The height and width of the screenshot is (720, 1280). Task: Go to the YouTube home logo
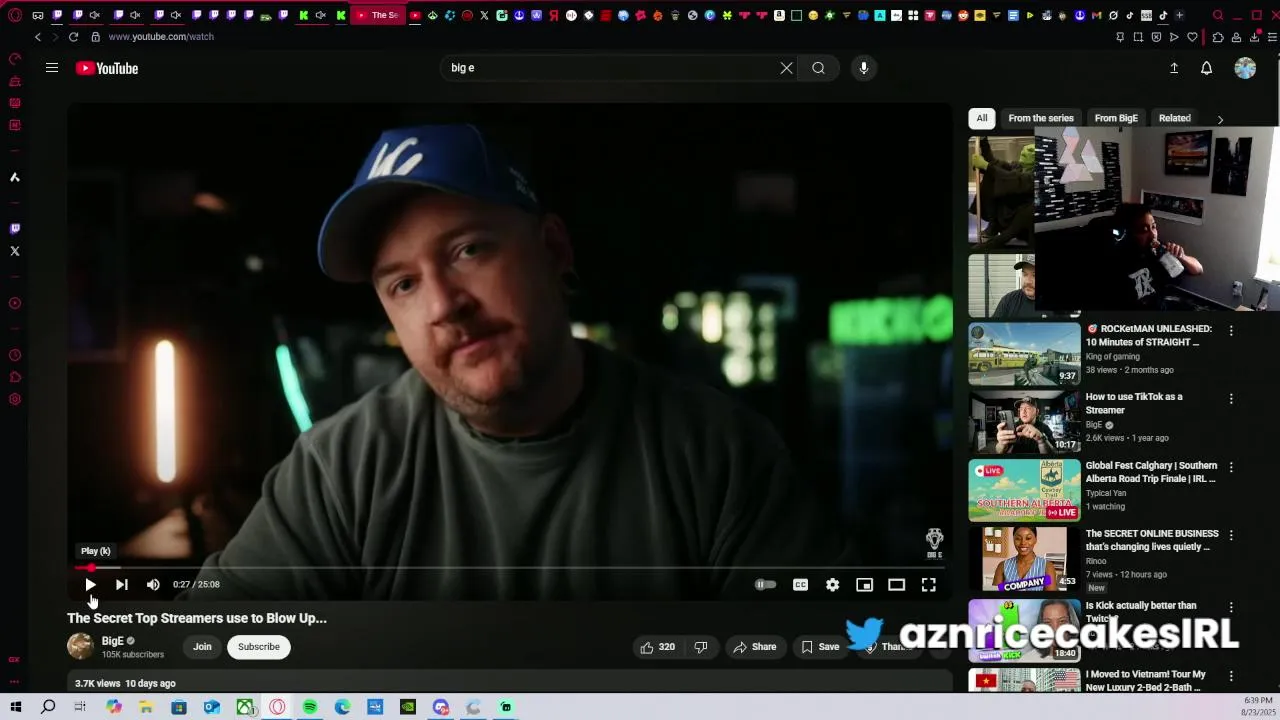[x=107, y=68]
